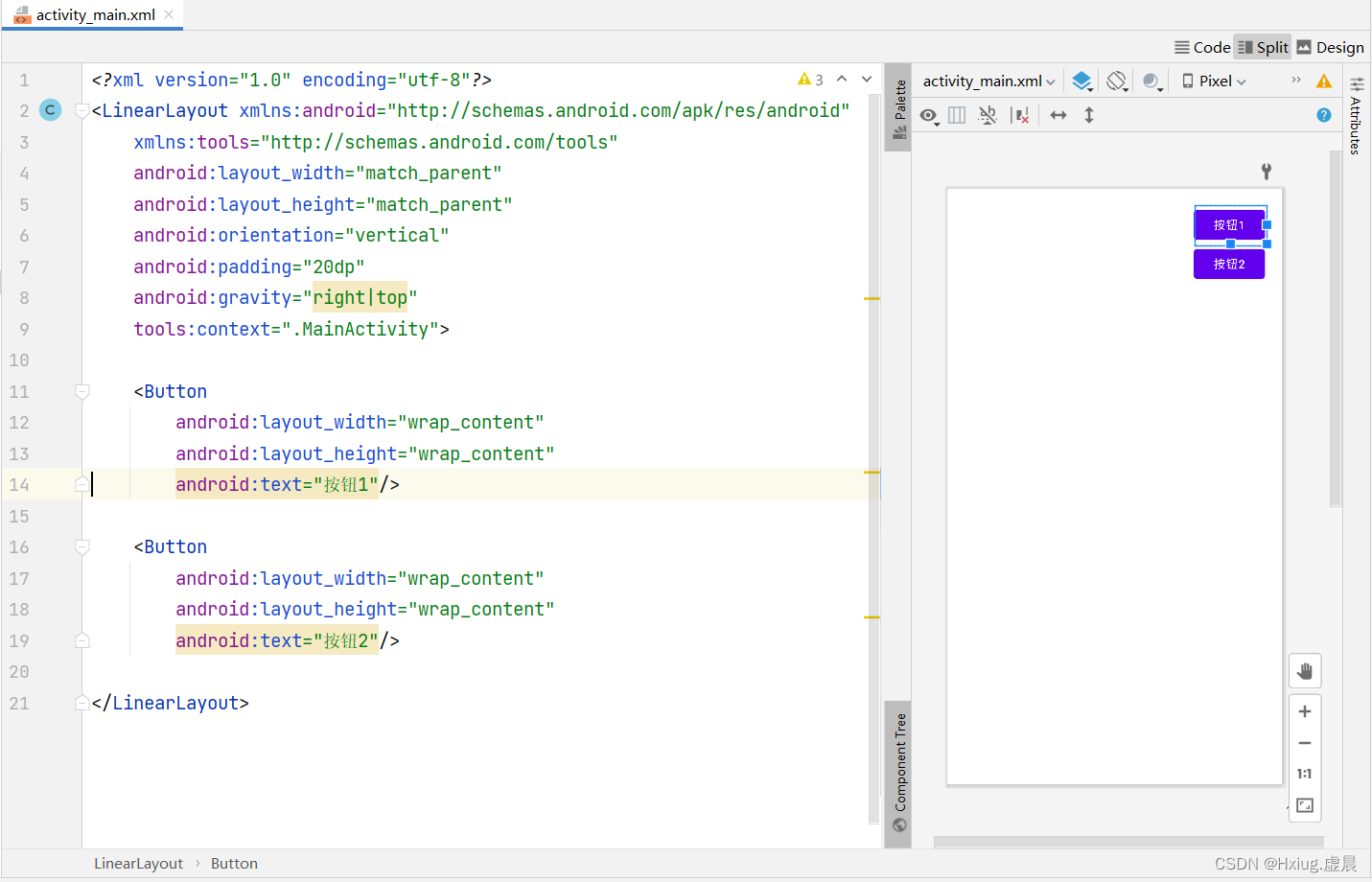Click the 3 warnings indicator in editor

point(810,80)
